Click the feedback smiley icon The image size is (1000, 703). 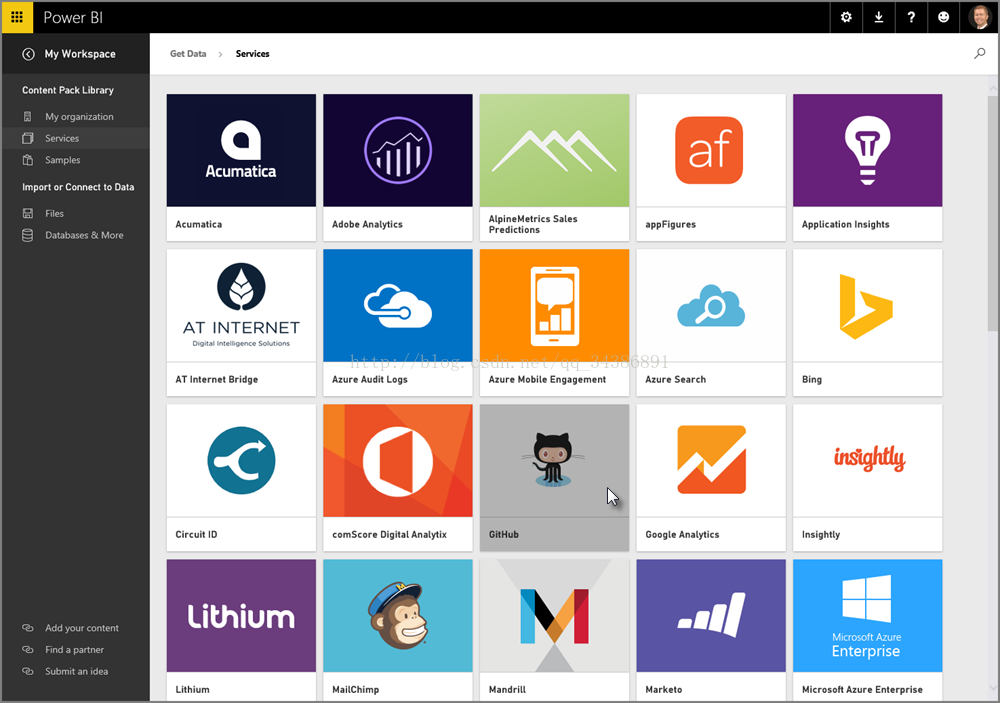[x=943, y=17]
